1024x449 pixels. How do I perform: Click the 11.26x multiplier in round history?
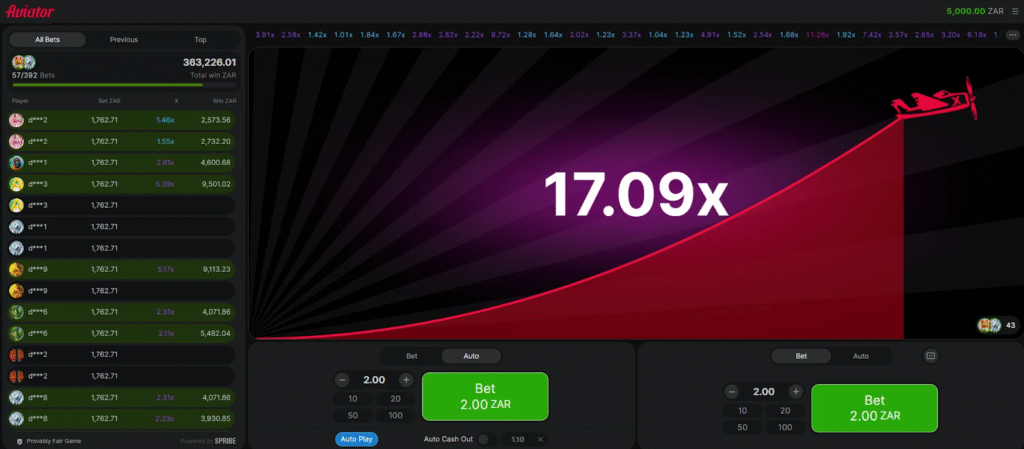[x=817, y=34]
